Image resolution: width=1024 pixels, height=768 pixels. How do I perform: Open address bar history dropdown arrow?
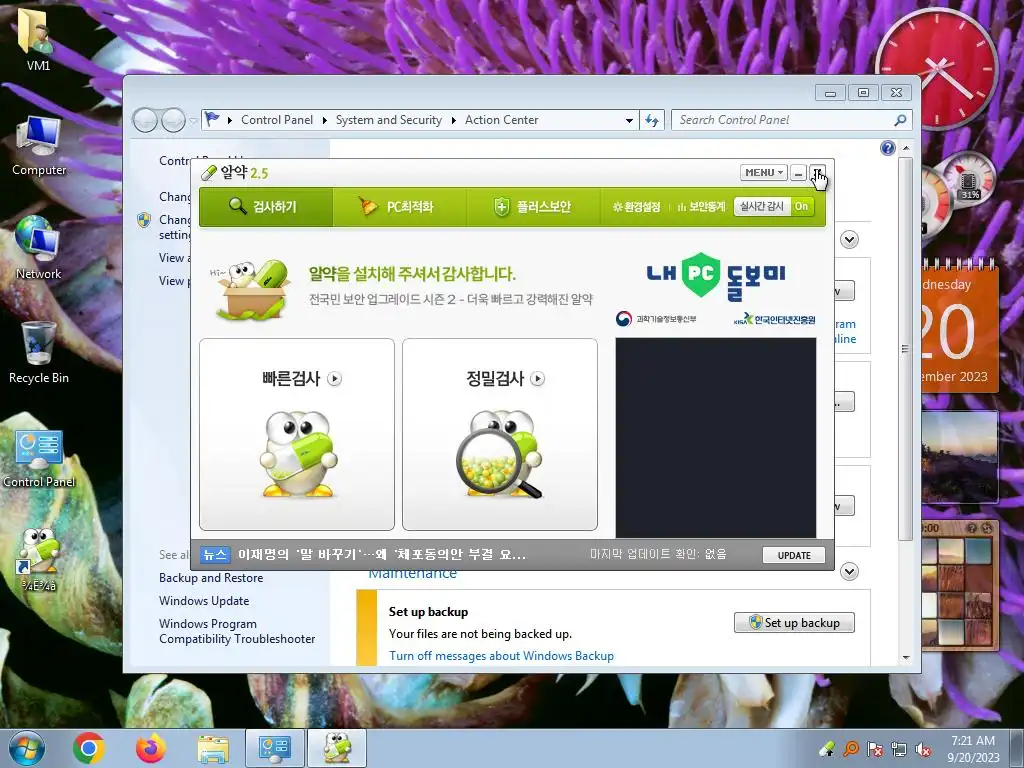pyautogui.click(x=629, y=120)
